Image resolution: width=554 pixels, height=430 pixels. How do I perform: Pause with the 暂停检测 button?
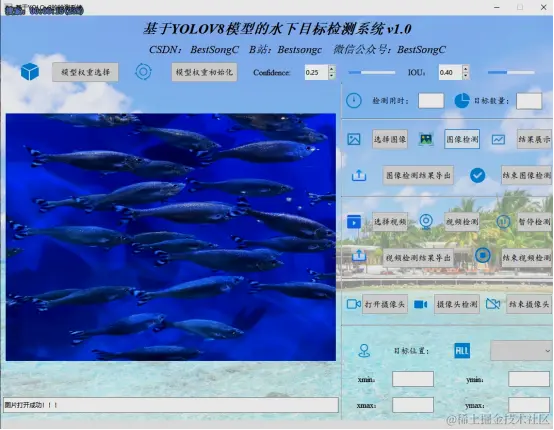click(x=534, y=222)
